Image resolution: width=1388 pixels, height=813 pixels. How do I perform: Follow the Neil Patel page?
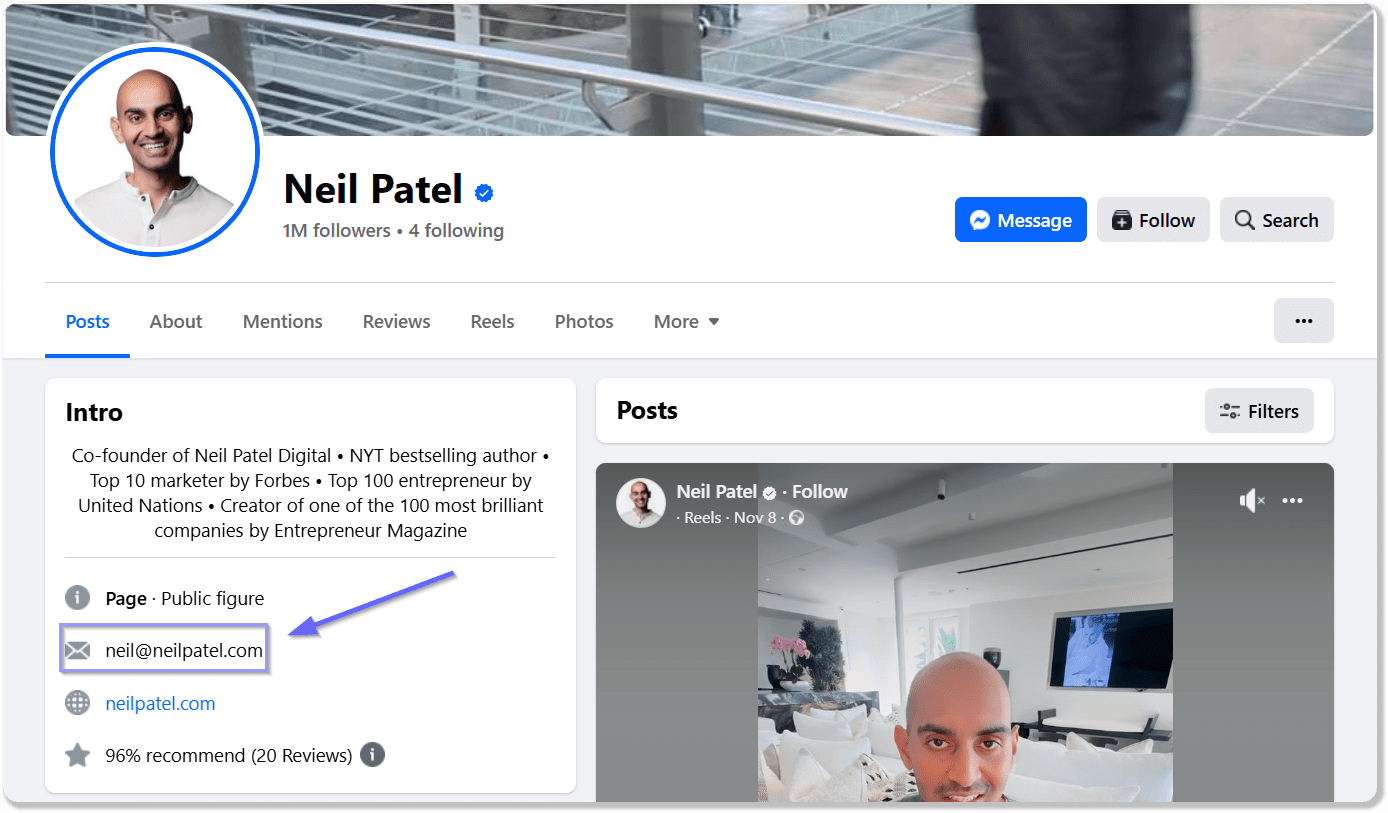coord(1153,220)
